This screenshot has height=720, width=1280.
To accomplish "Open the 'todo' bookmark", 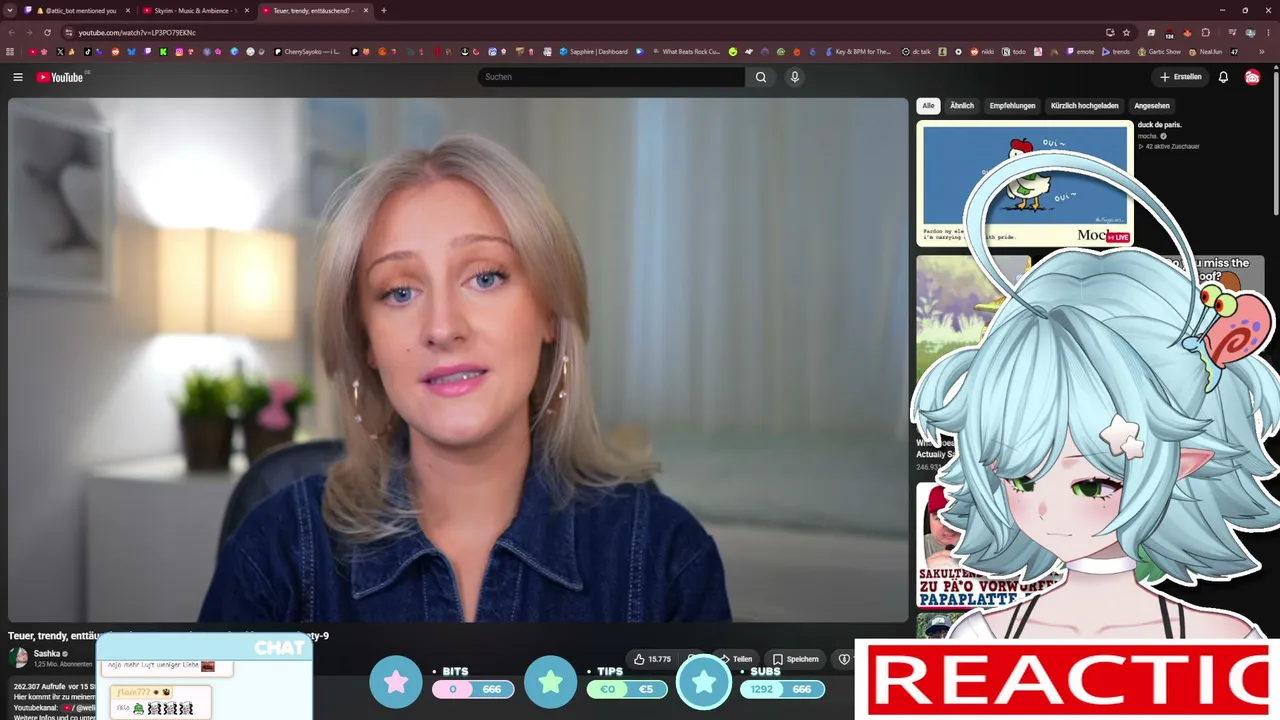I will click(1014, 51).
